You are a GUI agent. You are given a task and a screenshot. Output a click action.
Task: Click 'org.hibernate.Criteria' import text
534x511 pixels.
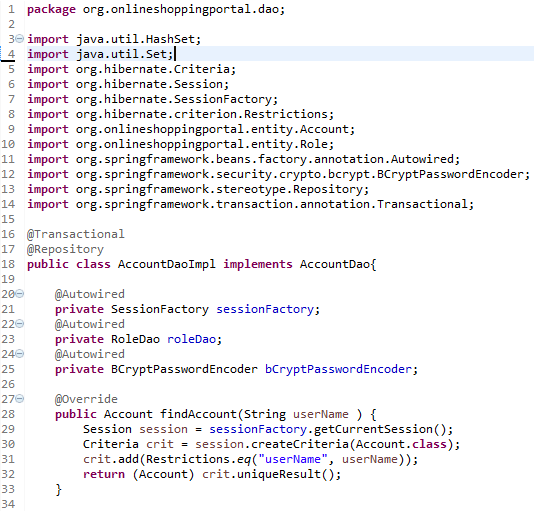click(153, 69)
